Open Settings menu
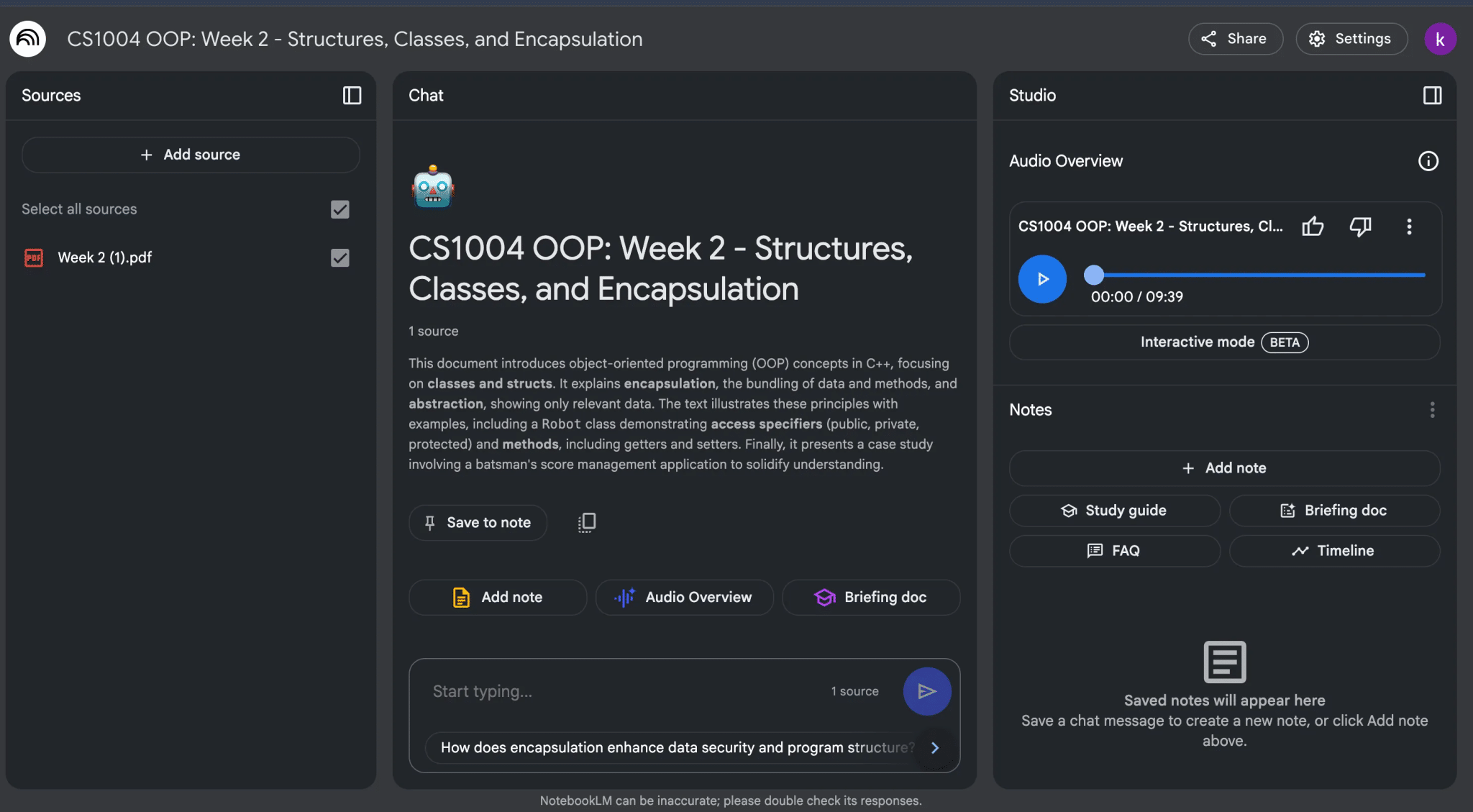This screenshot has height=812, width=1473. [x=1351, y=39]
